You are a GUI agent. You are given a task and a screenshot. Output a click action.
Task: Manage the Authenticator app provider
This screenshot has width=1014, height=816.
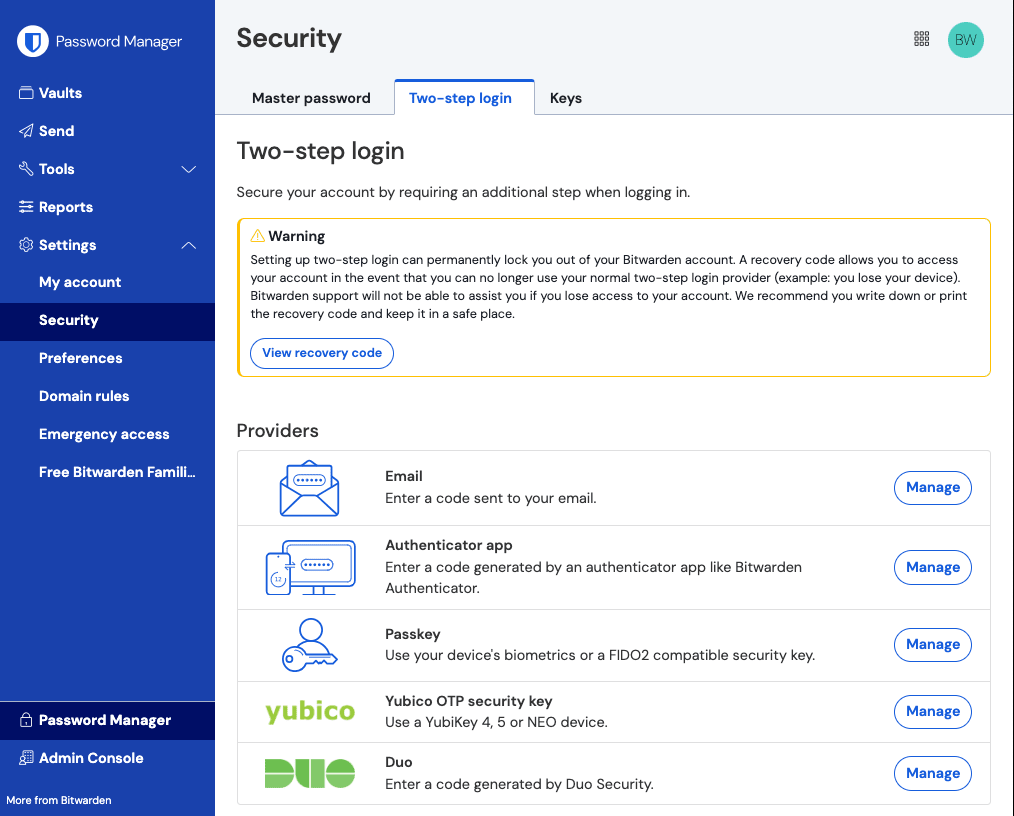coord(932,567)
